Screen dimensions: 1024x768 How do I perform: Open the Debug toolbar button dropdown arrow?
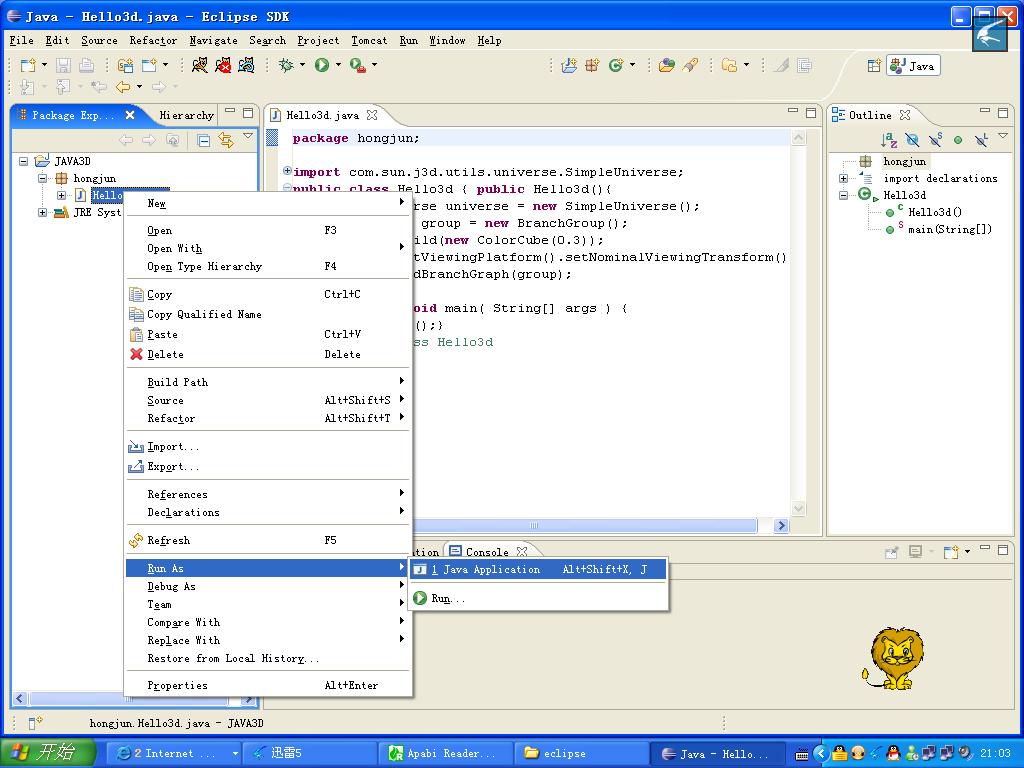click(302, 65)
